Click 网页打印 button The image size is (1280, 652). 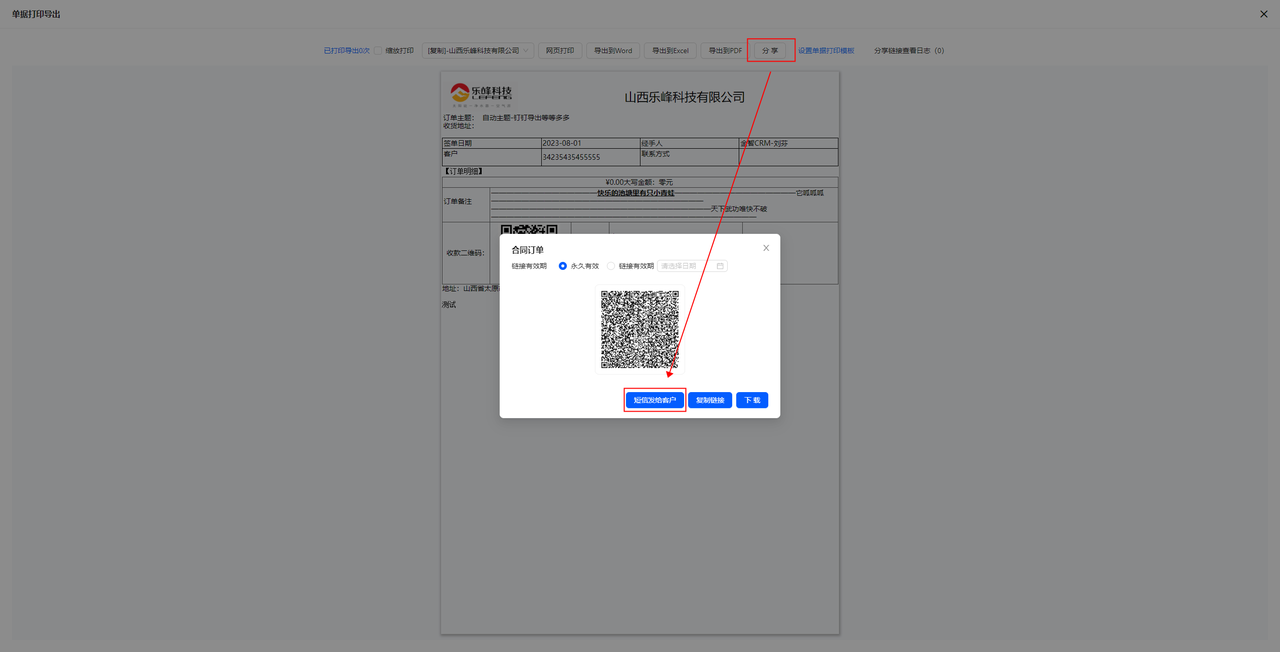(x=560, y=50)
